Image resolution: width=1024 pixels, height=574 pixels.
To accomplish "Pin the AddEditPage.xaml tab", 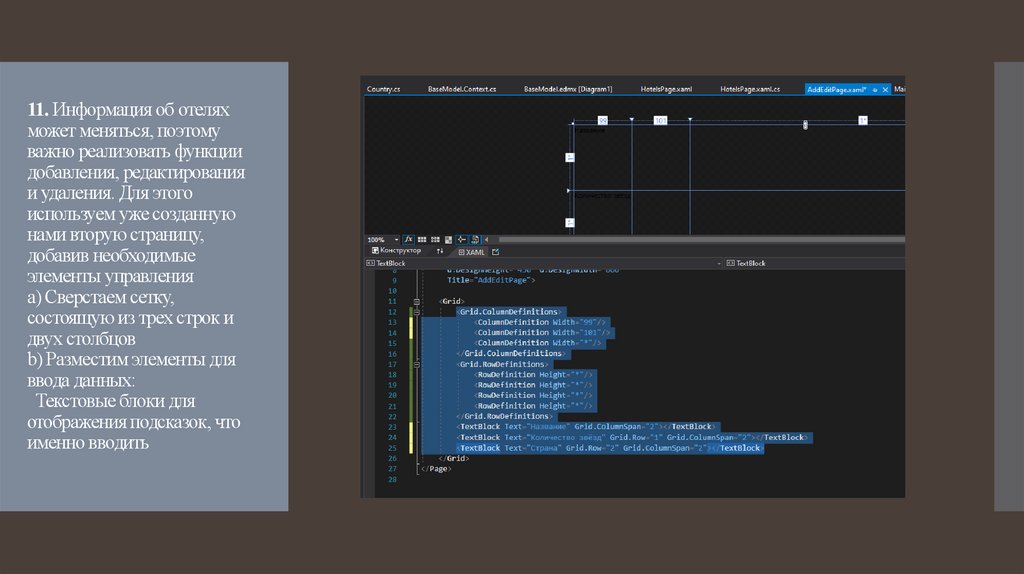I will [875, 89].
